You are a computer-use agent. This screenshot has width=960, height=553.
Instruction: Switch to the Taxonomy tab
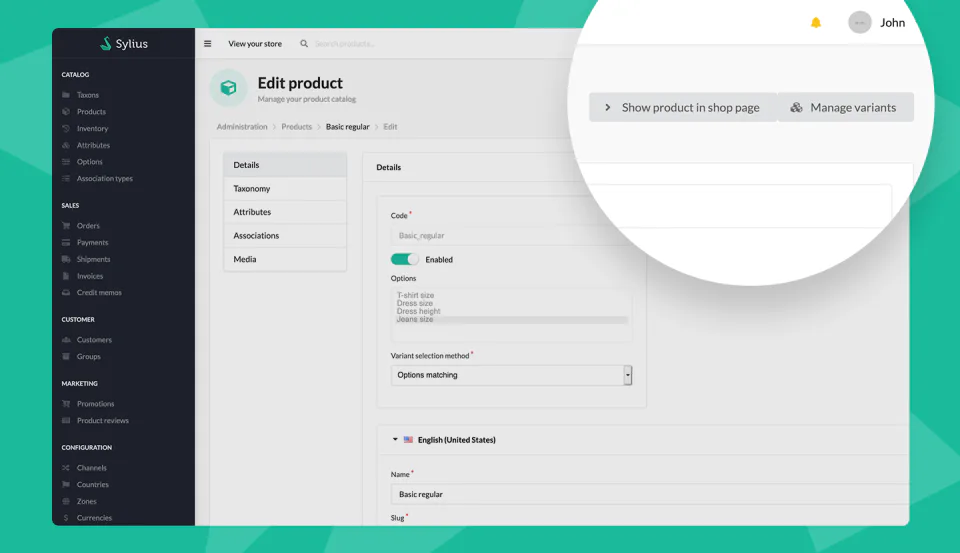click(285, 189)
